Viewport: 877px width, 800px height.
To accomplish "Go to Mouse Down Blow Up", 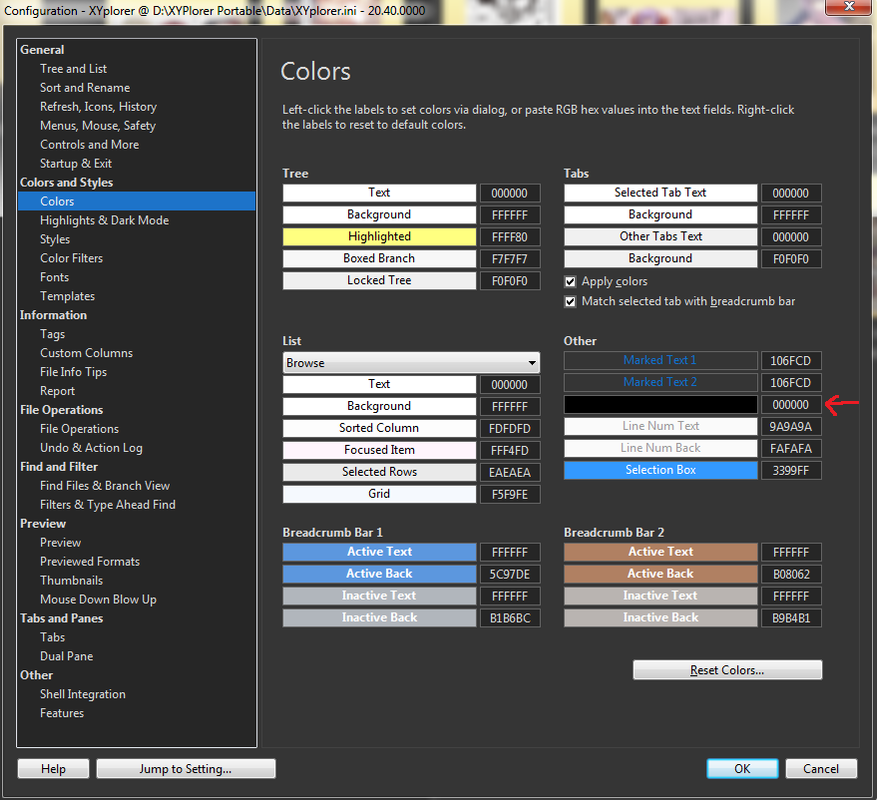I will [x=98, y=600].
